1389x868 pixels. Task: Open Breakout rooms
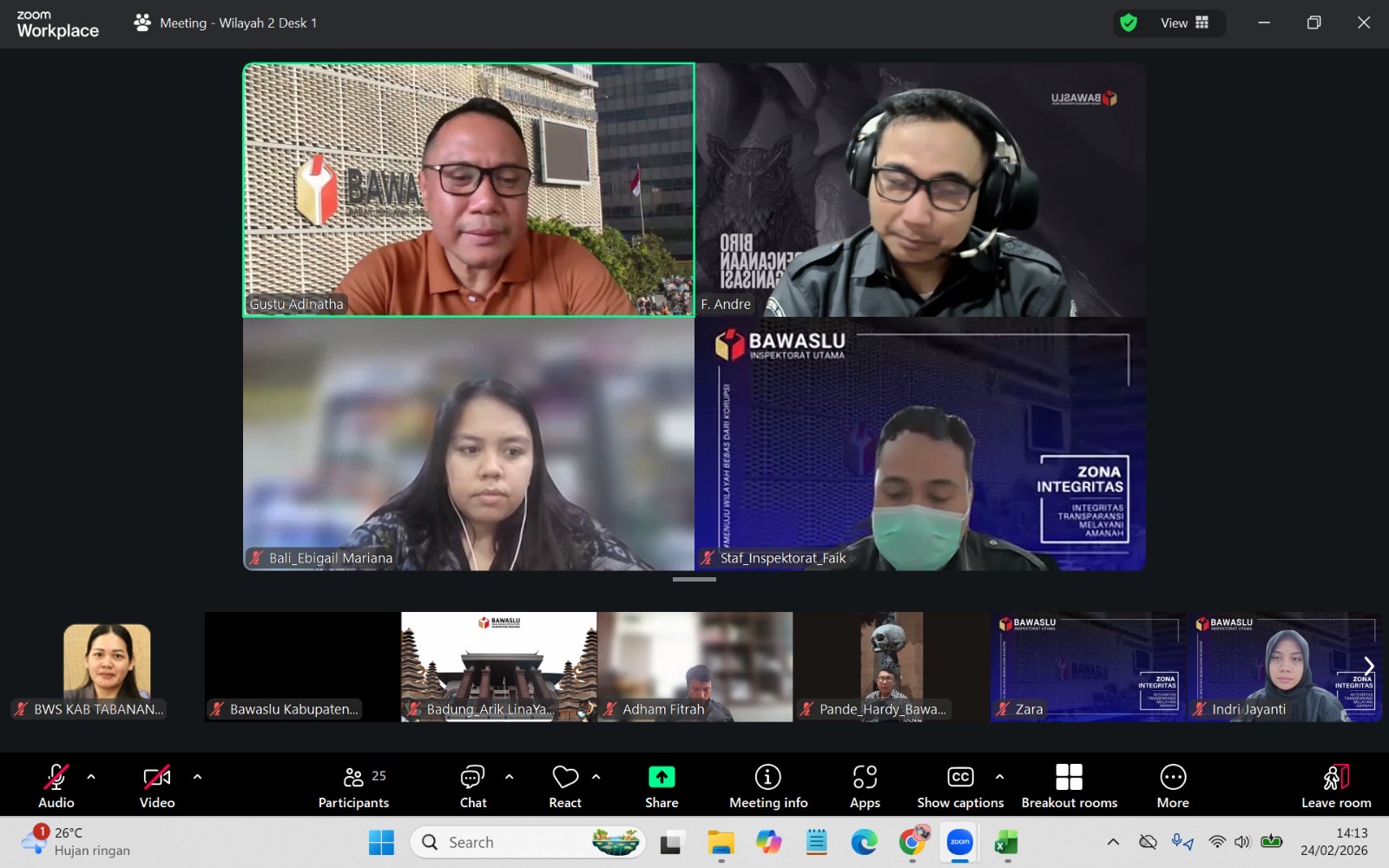[1069, 786]
